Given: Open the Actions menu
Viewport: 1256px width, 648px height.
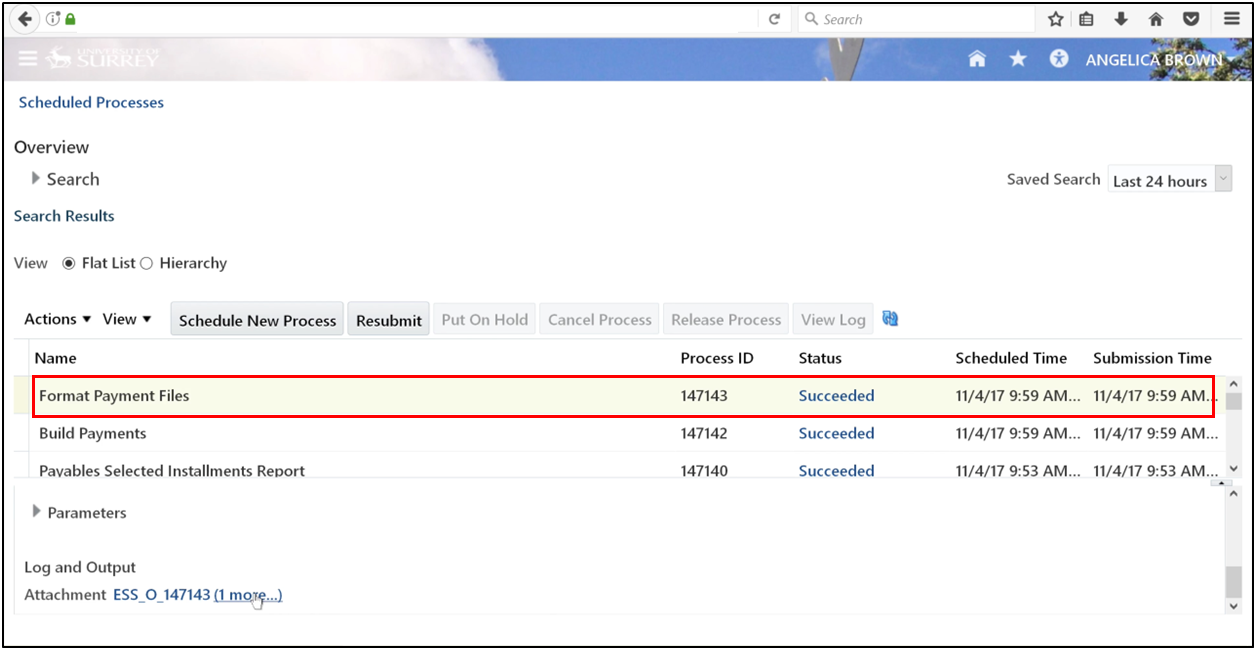Looking at the screenshot, I should pos(57,318).
